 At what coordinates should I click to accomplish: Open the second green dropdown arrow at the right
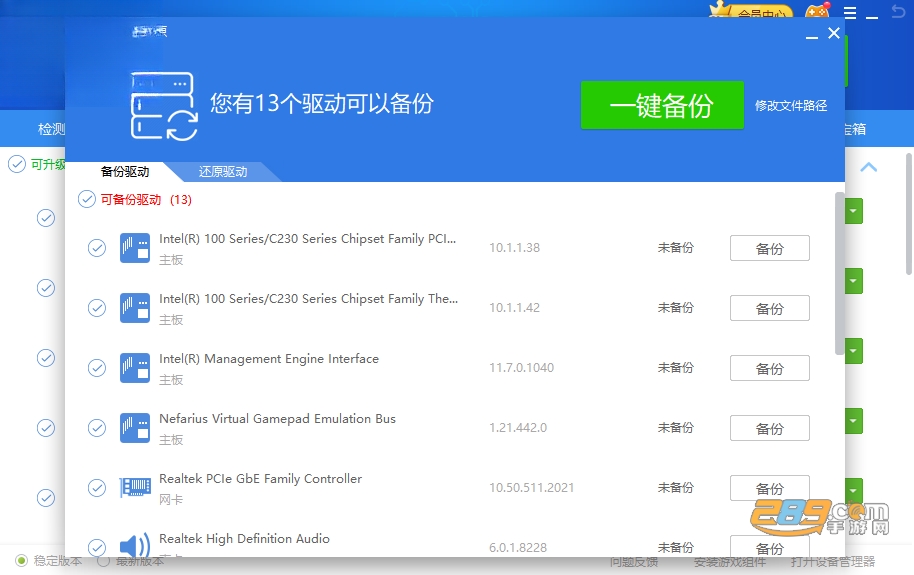coord(854,281)
